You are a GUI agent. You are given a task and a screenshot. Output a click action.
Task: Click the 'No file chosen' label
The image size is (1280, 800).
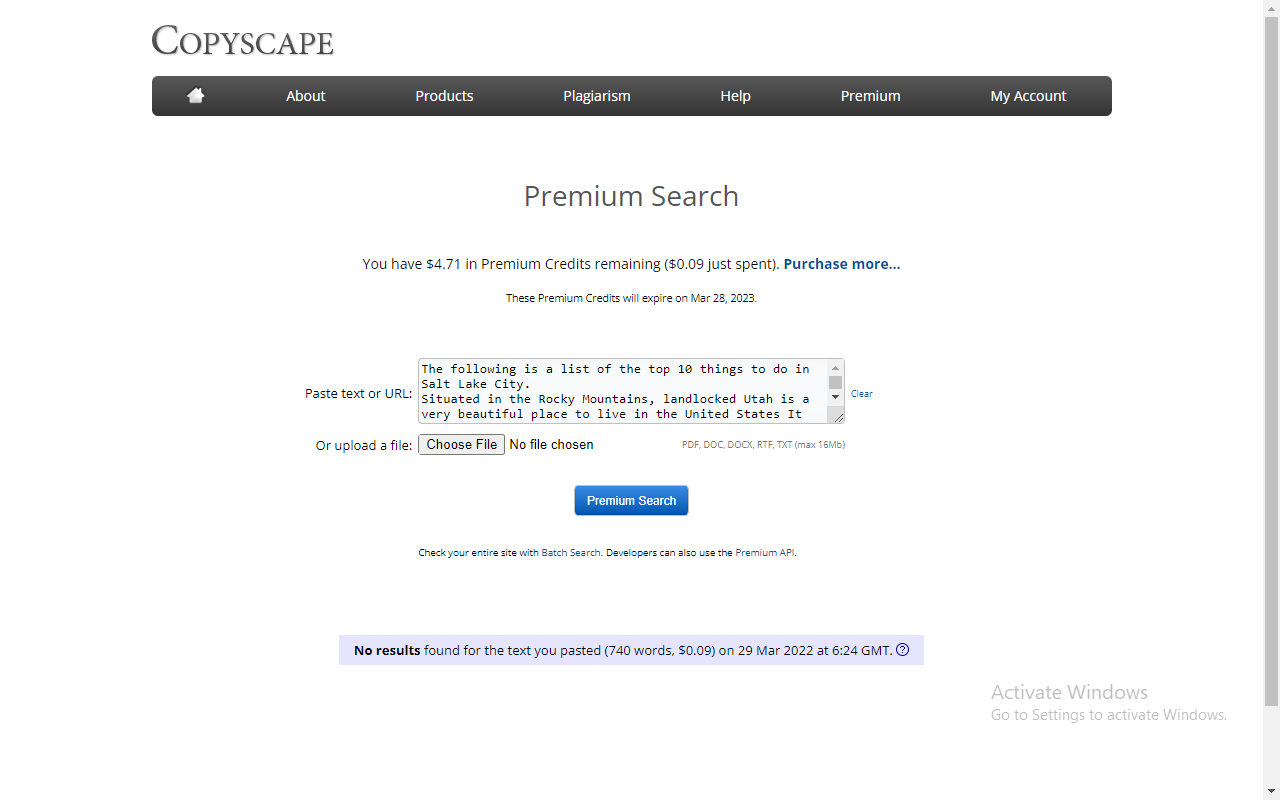551,445
